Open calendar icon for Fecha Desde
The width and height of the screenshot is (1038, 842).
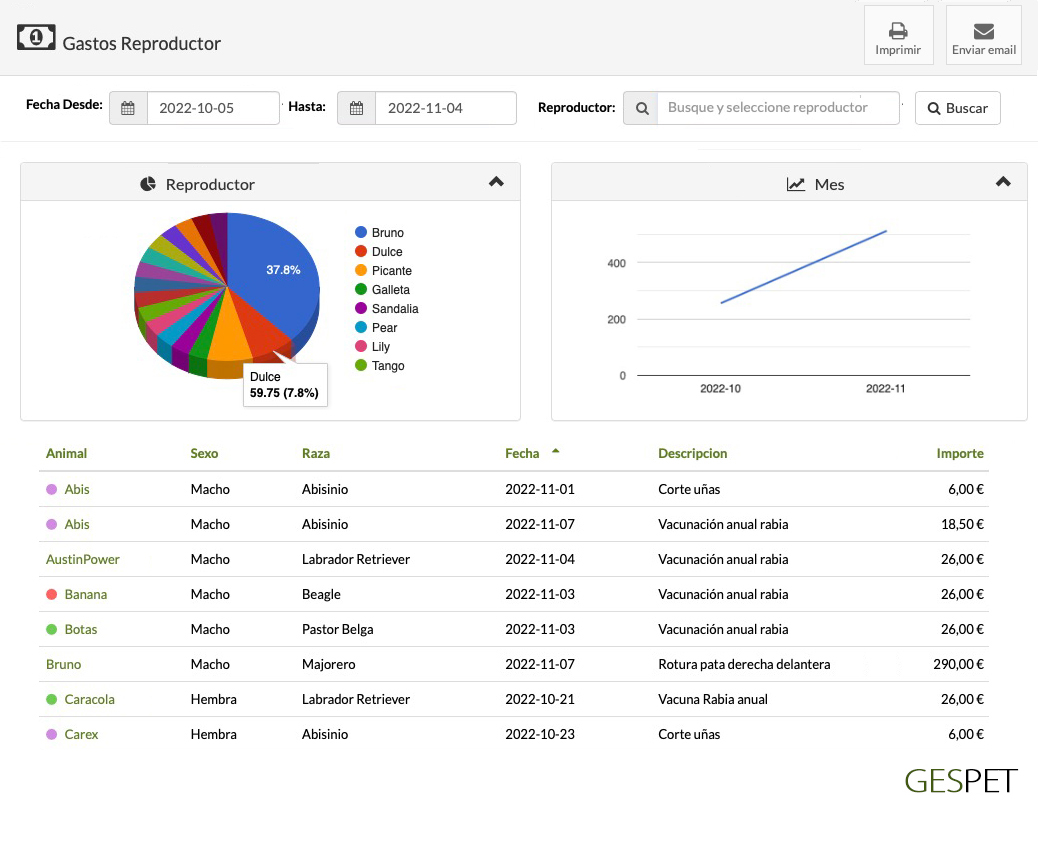pyautogui.click(x=128, y=108)
